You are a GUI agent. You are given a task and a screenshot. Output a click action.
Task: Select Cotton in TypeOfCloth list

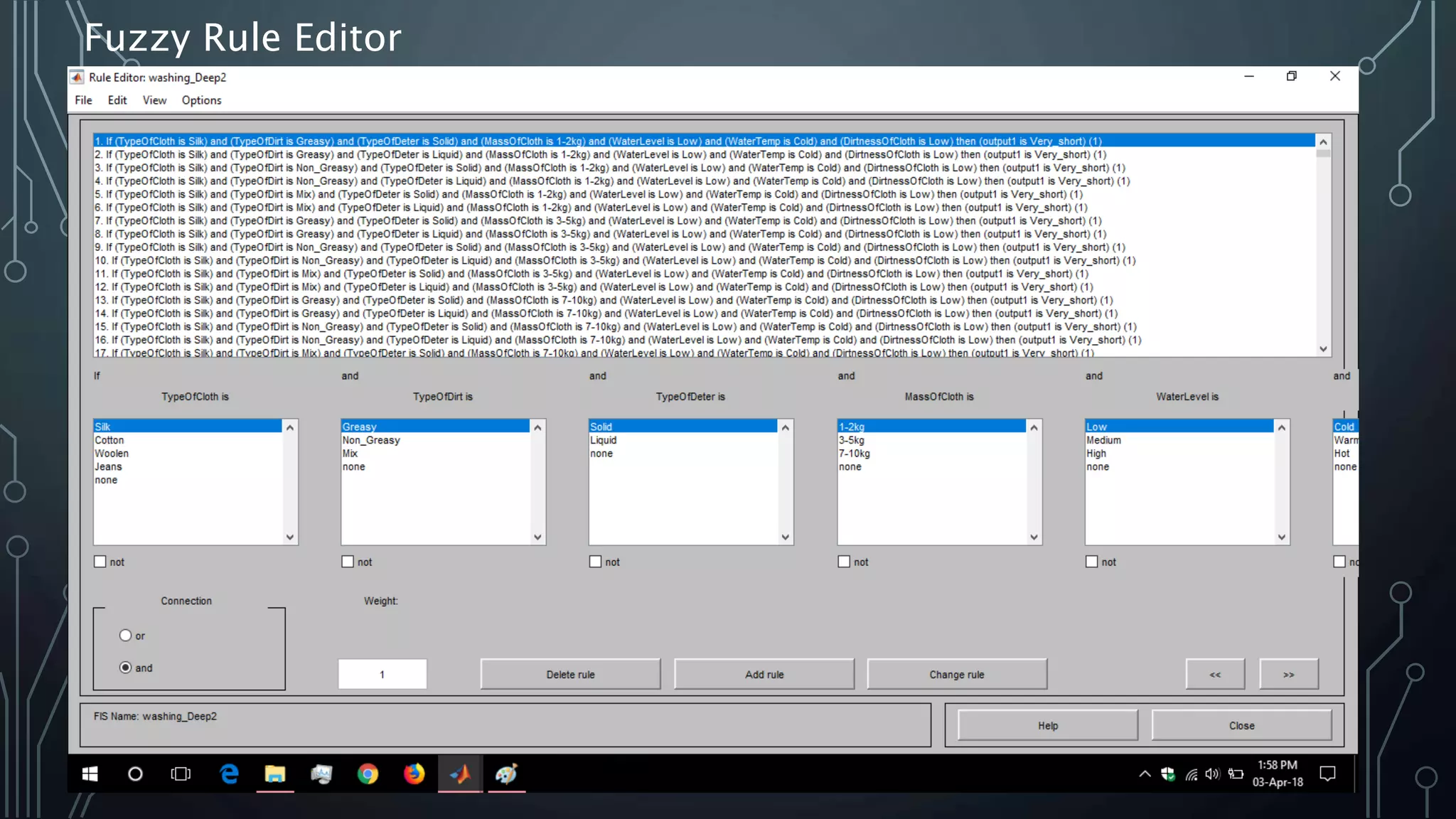(188, 440)
